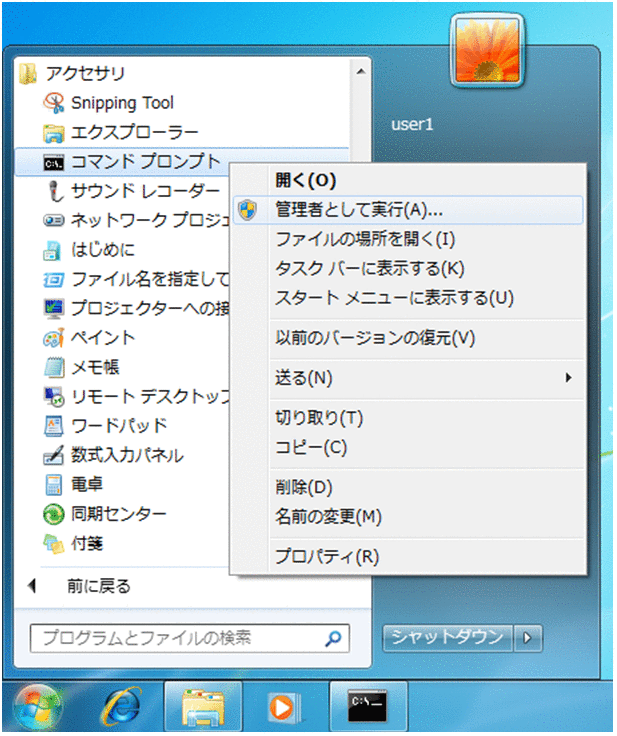Screen dimensions: 617x736
Task: Click the エクスプローラー folder icon
Action: [x=53, y=133]
